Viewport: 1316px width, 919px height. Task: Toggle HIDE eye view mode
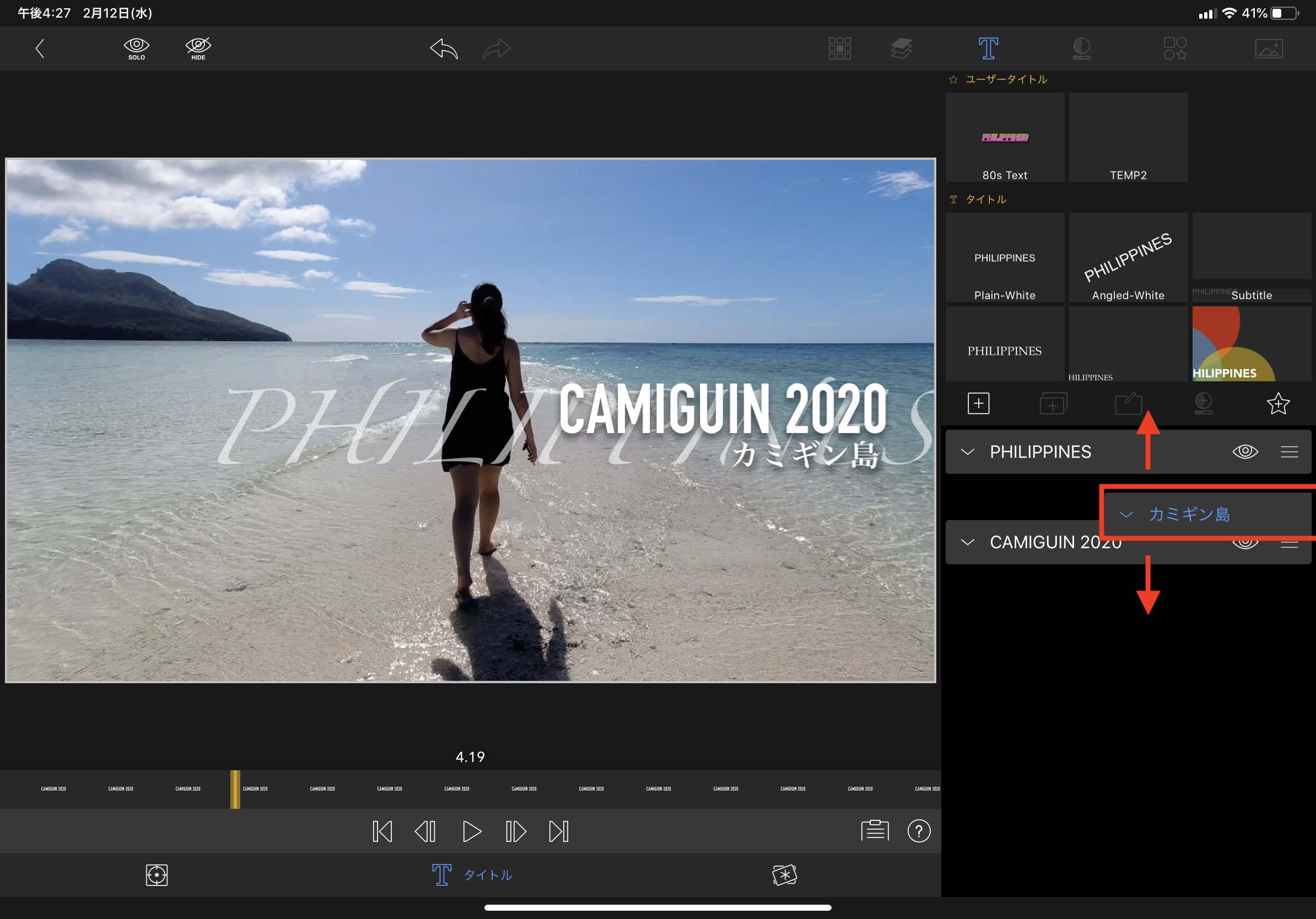[x=198, y=48]
